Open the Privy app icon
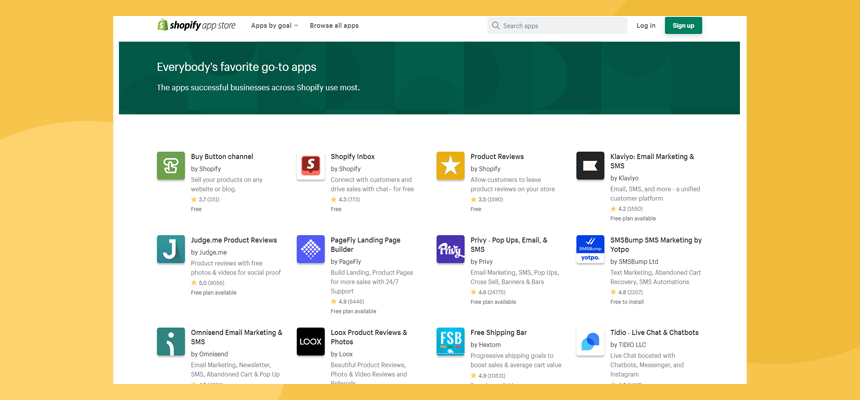This screenshot has height=400, width=860. (x=450, y=249)
